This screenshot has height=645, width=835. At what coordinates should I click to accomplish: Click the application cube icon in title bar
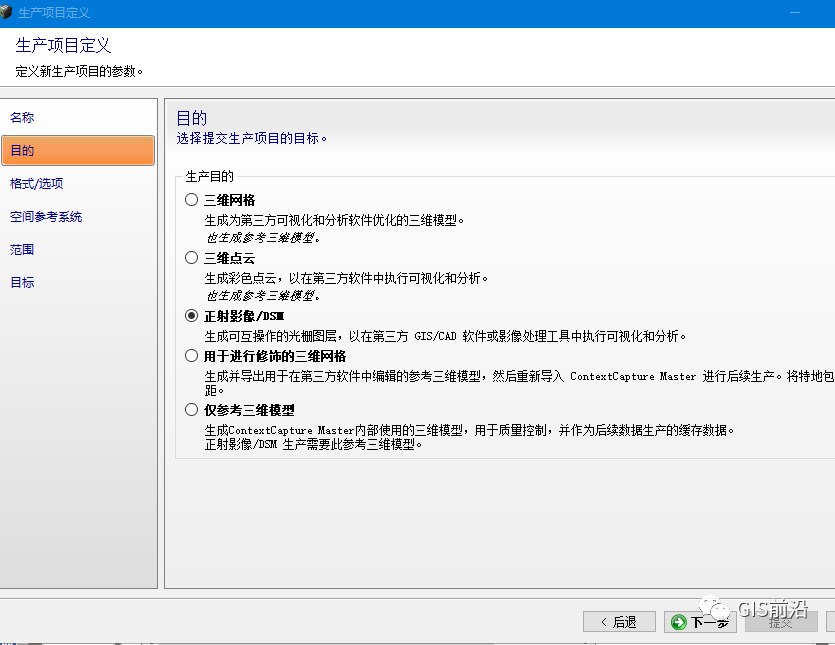(x=6, y=12)
